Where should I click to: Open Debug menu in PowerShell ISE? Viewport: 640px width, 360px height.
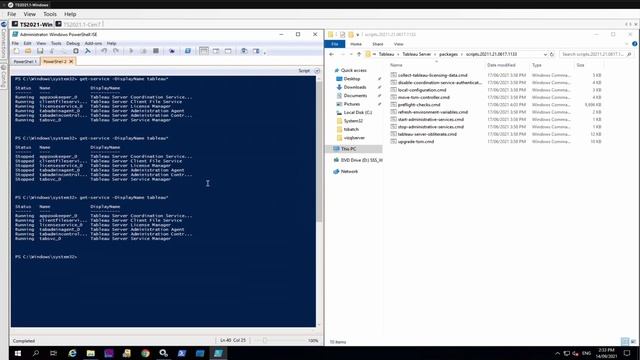(x=73, y=43)
